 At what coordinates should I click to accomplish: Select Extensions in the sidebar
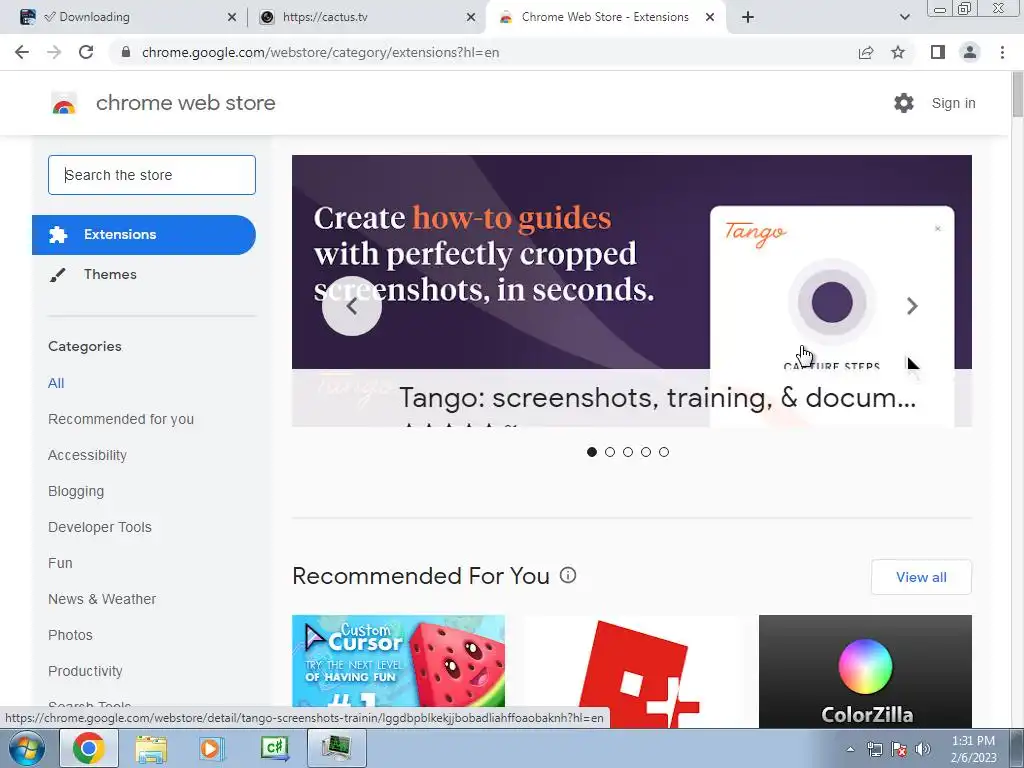coord(144,234)
